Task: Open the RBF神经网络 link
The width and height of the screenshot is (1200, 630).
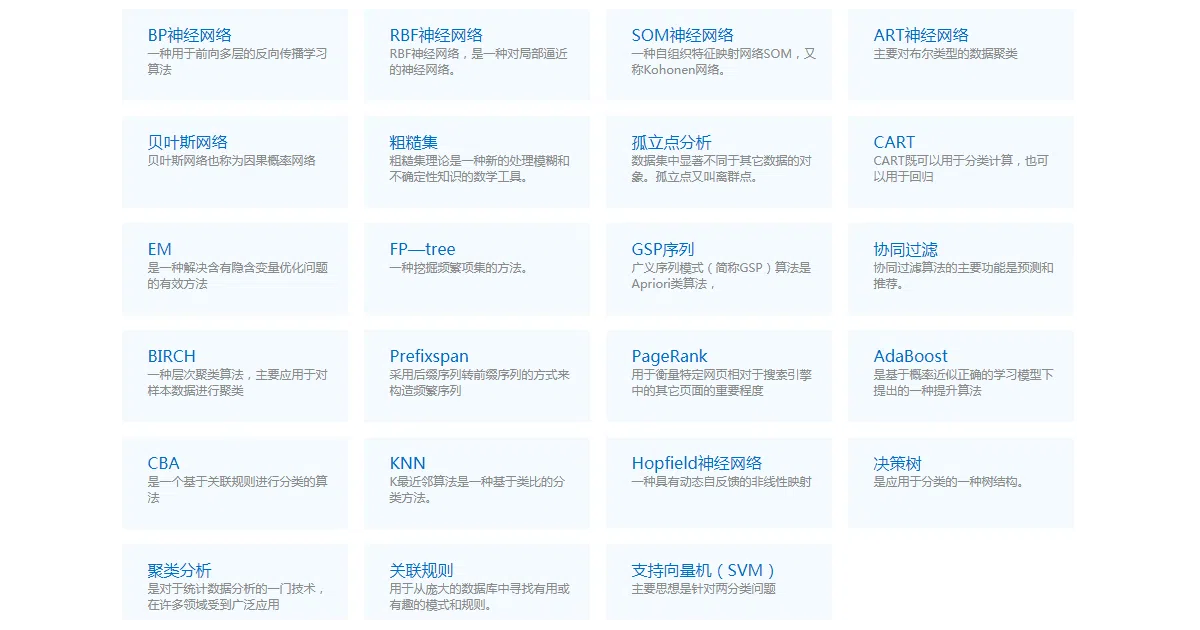Action: [436, 35]
